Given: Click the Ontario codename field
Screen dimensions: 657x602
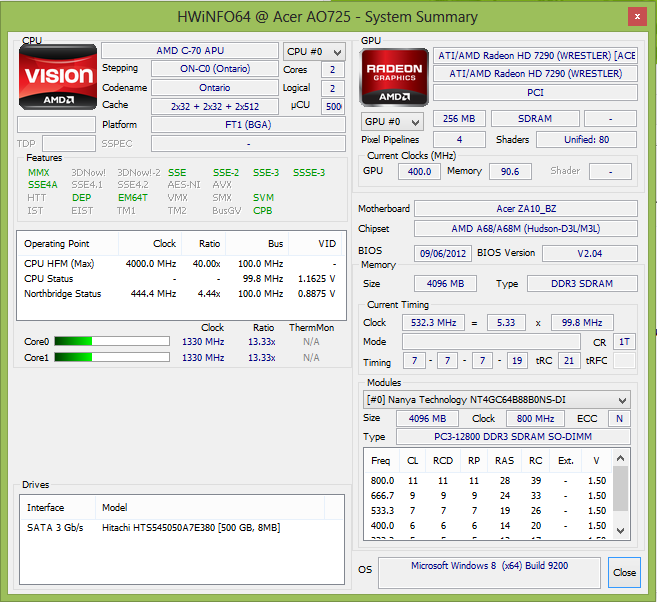Looking at the screenshot, I should [215, 88].
